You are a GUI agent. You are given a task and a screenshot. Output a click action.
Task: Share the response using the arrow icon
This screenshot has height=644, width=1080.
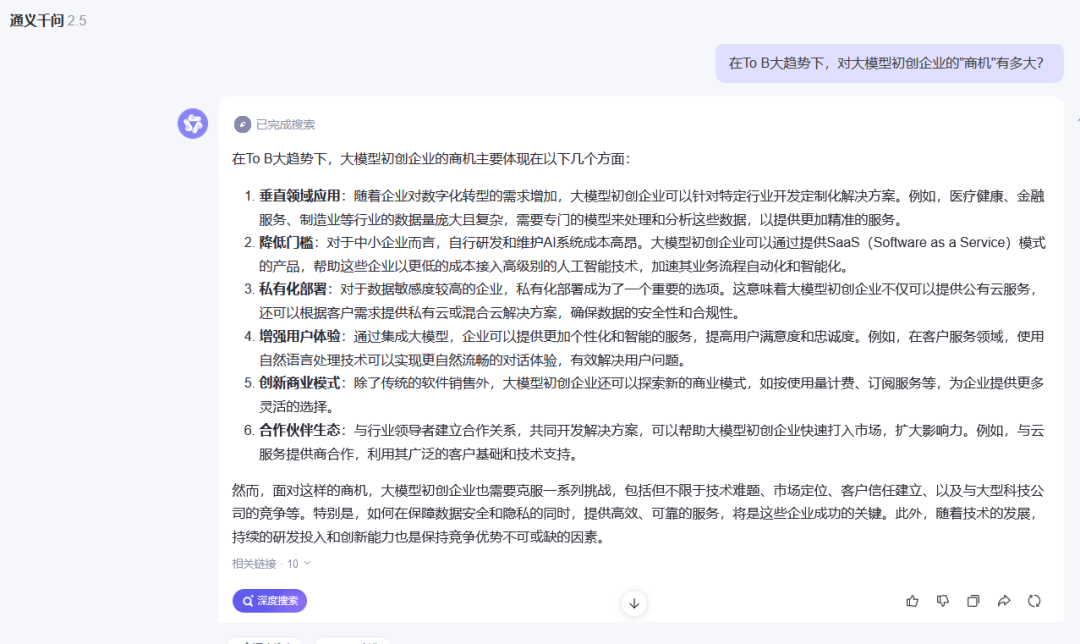tap(1004, 601)
